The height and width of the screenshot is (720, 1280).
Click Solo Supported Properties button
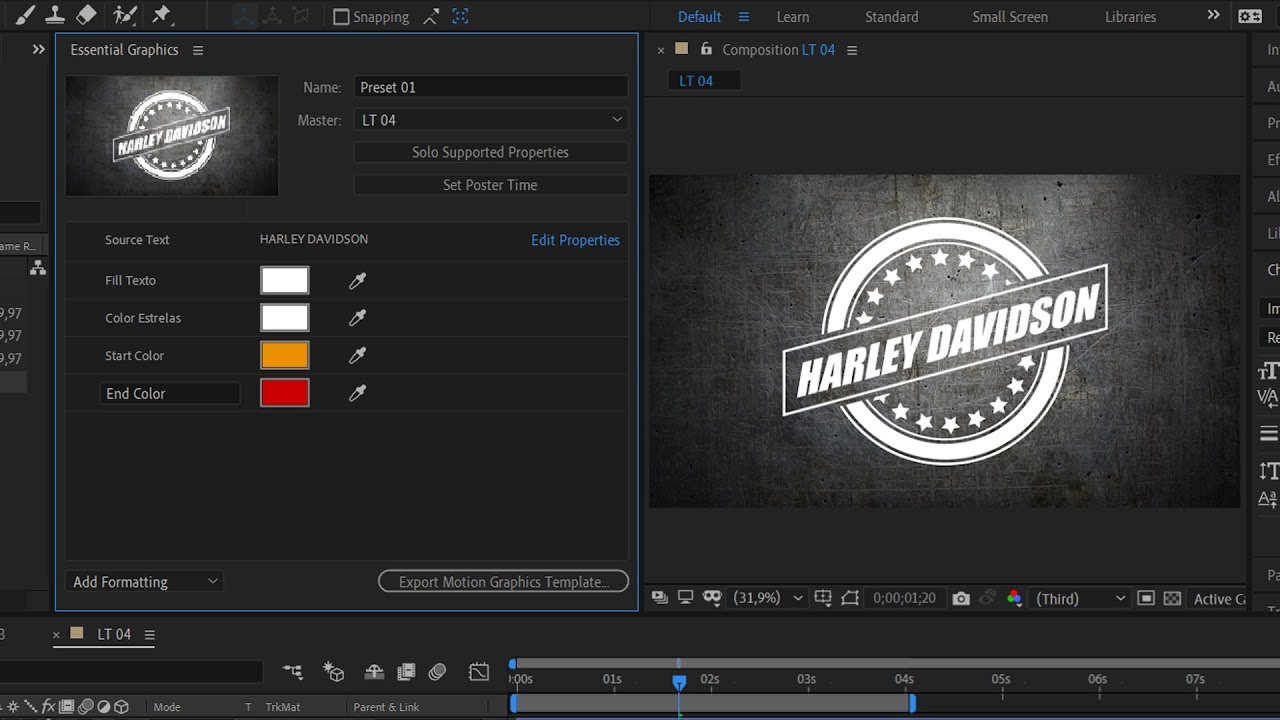pos(491,152)
